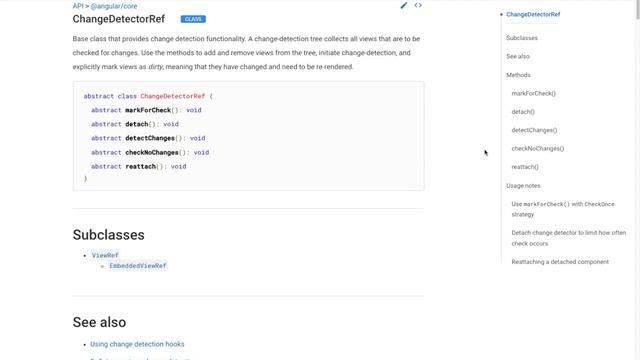Go to the @angular/core breadcrumb link
Screen dimensions: 640x360
coord(114,6)
